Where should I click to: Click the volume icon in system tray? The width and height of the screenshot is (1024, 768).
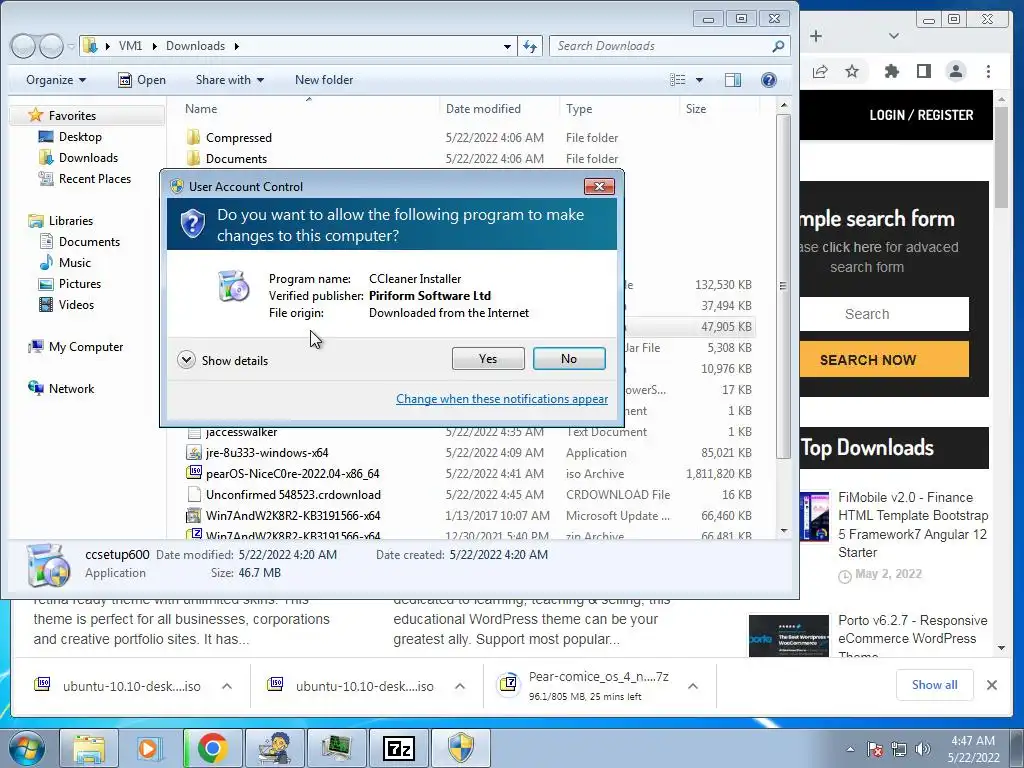923,749
